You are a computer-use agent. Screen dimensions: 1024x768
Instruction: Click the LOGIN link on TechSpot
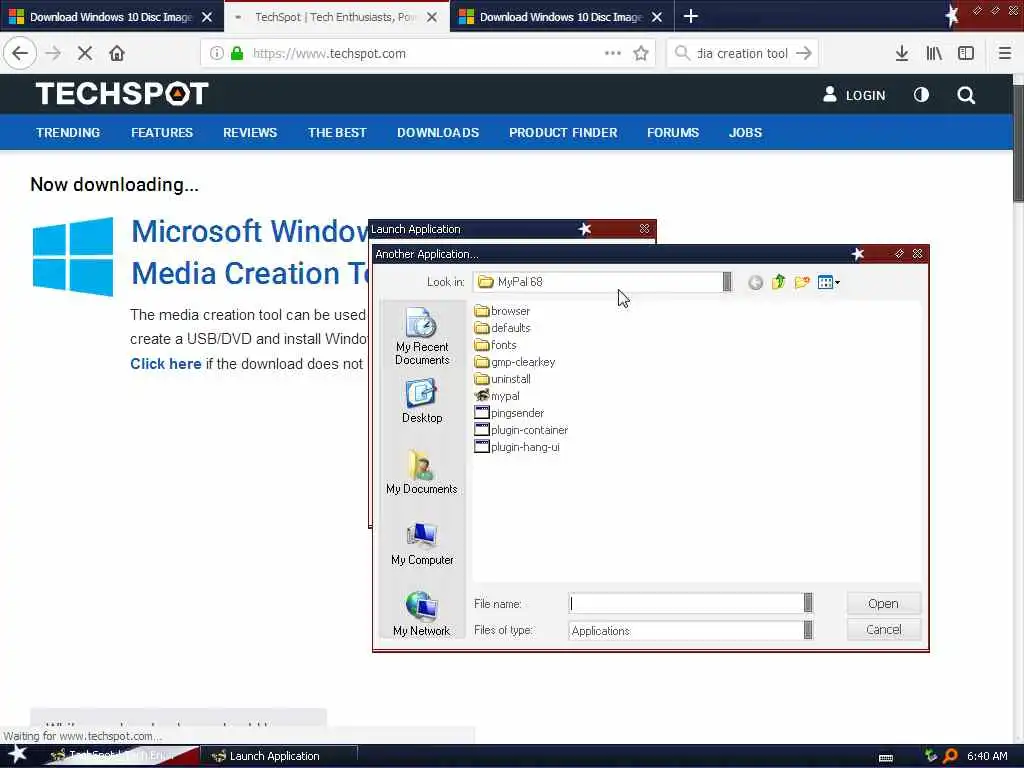[854, 95]
